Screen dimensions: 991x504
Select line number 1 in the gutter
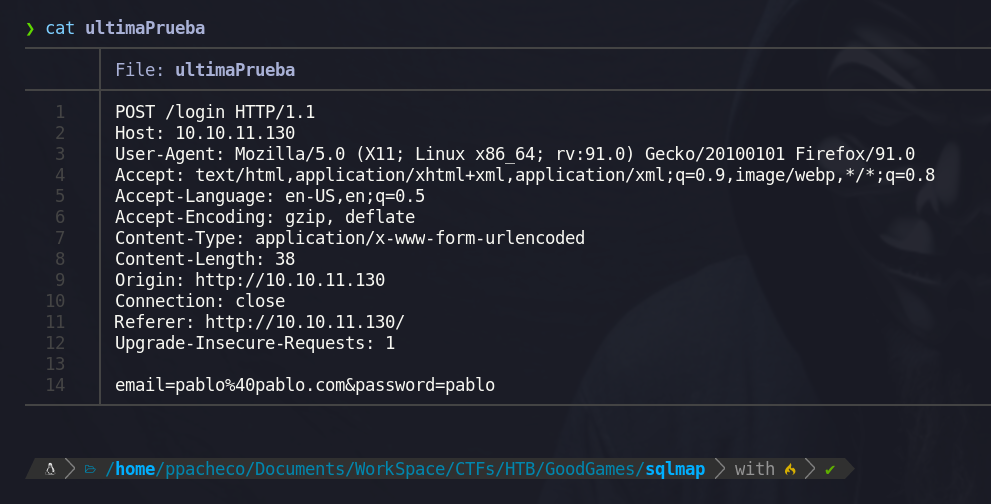60,112
